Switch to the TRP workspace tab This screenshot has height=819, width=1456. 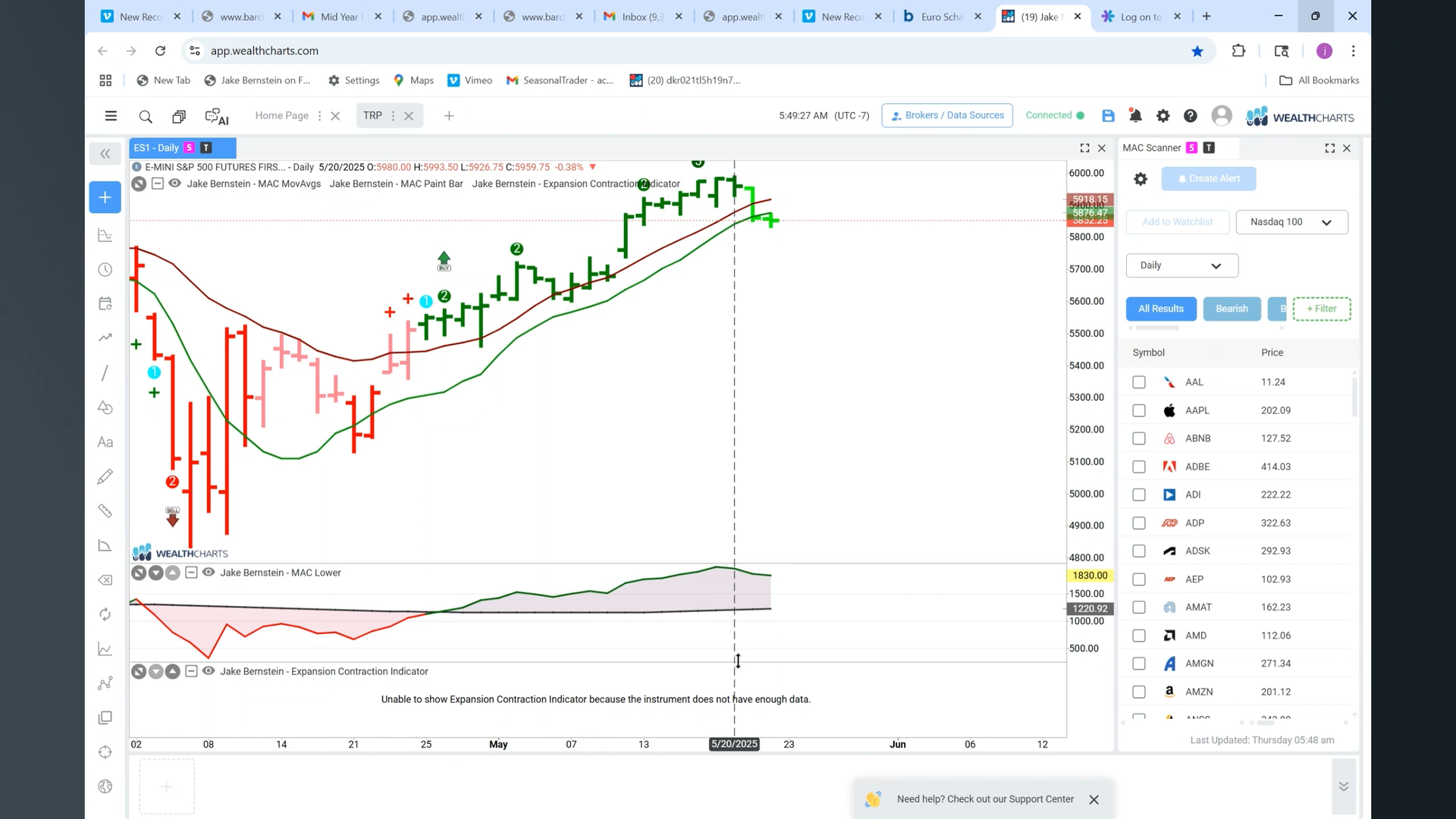point(372,115)
